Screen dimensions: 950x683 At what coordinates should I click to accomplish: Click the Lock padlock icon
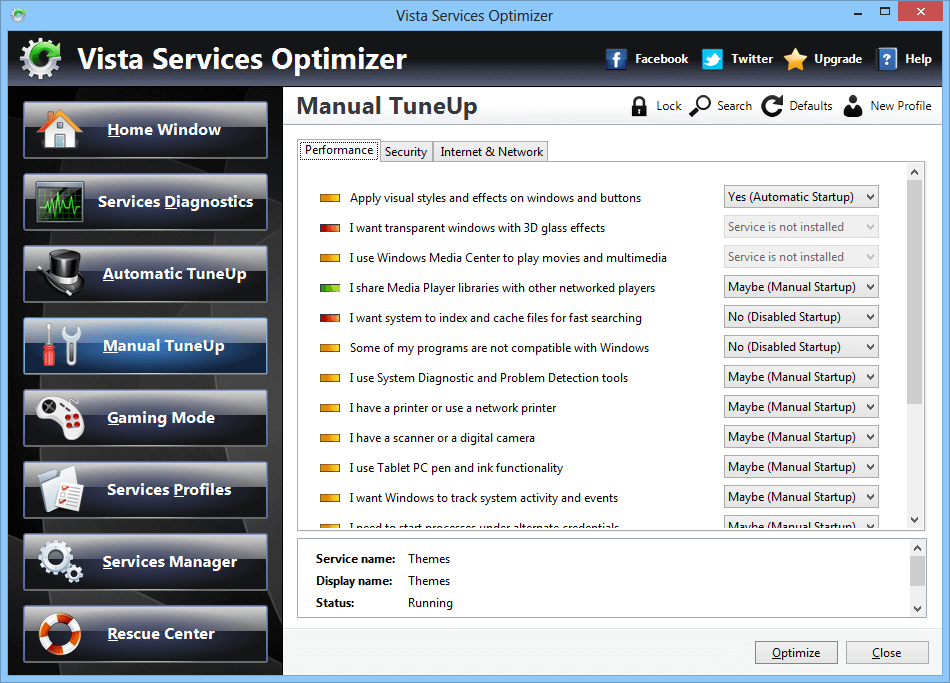pyautogui.click(x=639, y=106)
